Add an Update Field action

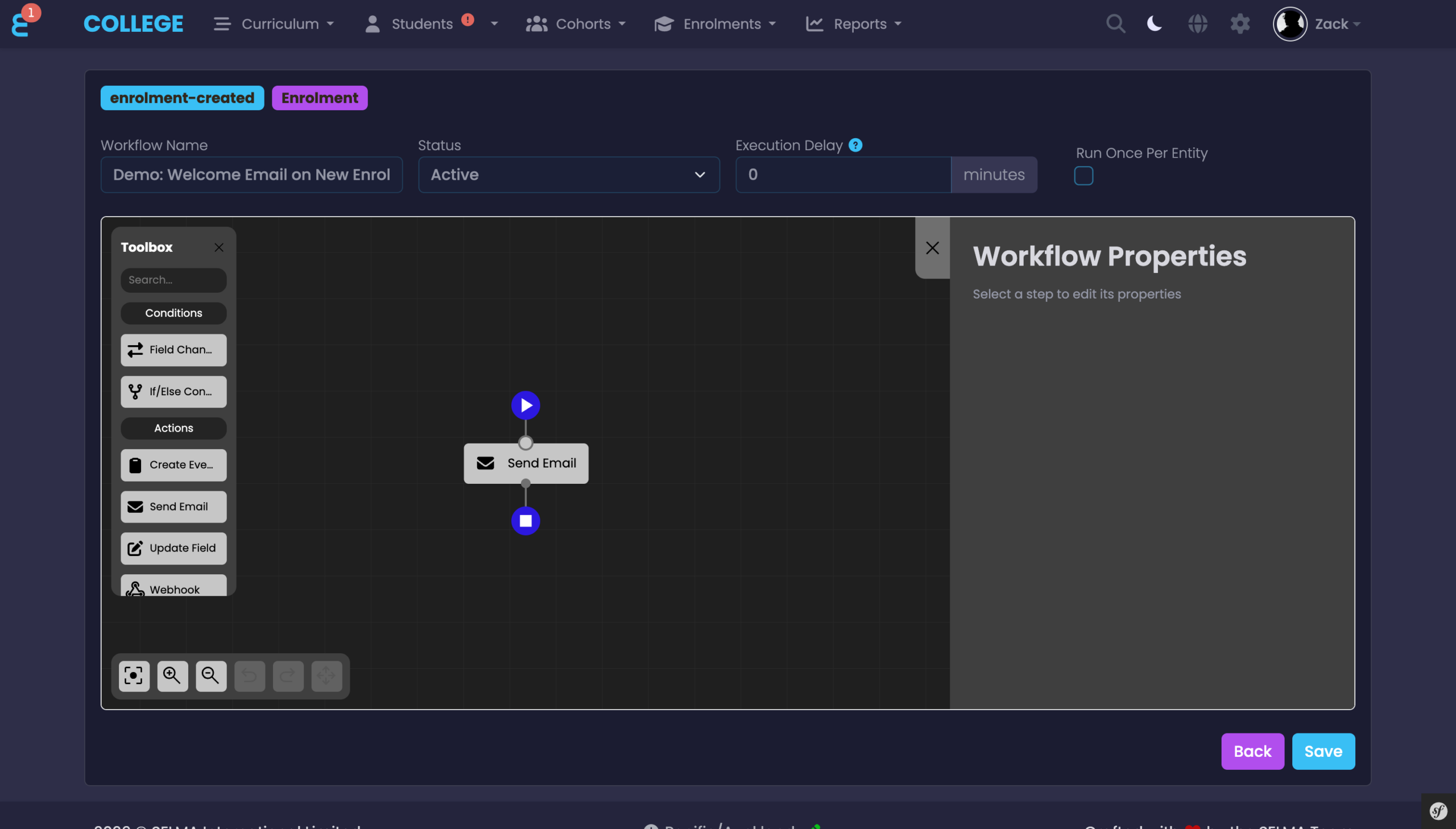[x=173, y=548]
